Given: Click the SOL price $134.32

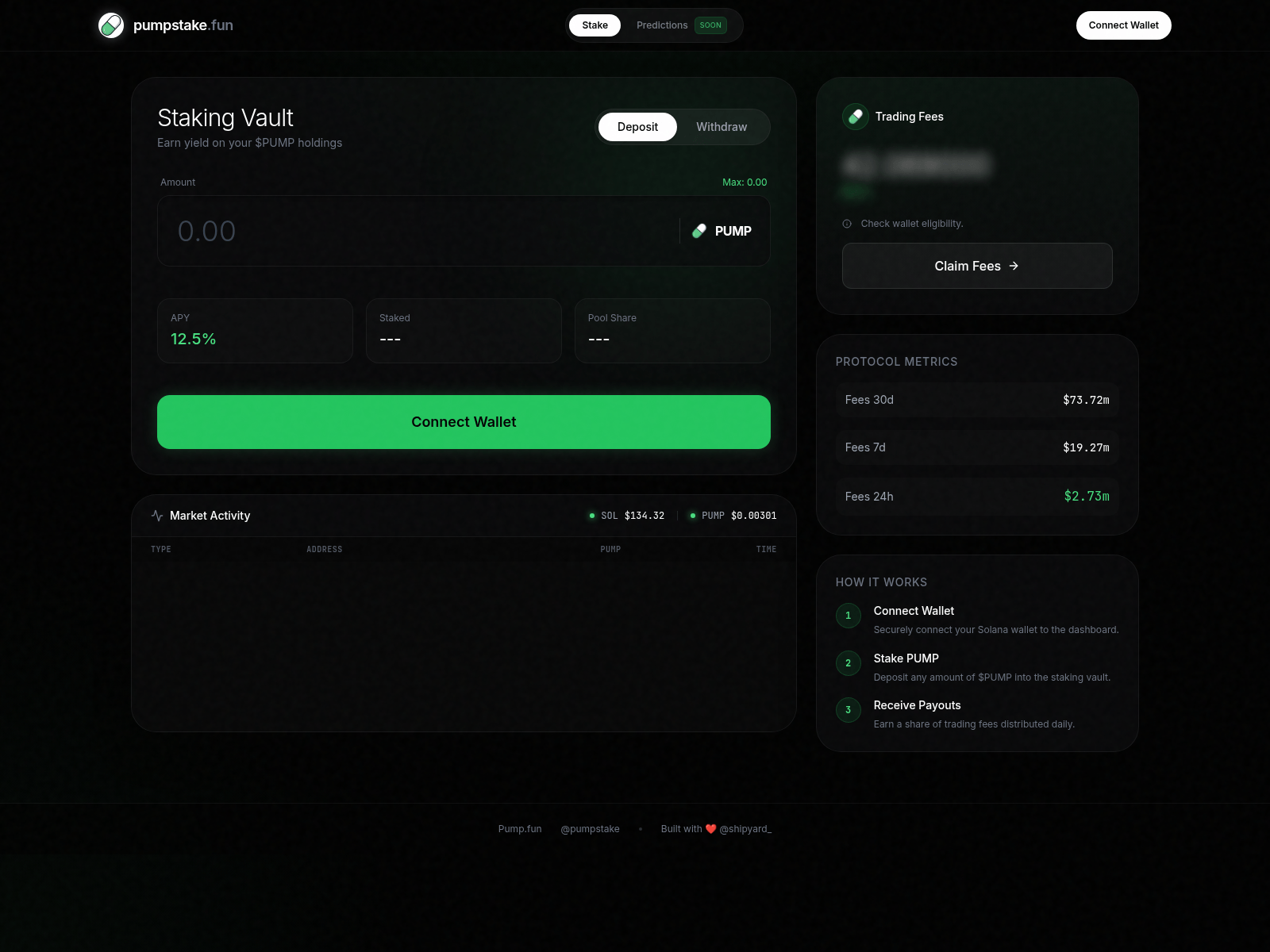Looking at the screenshot, I should pos(645,516).
